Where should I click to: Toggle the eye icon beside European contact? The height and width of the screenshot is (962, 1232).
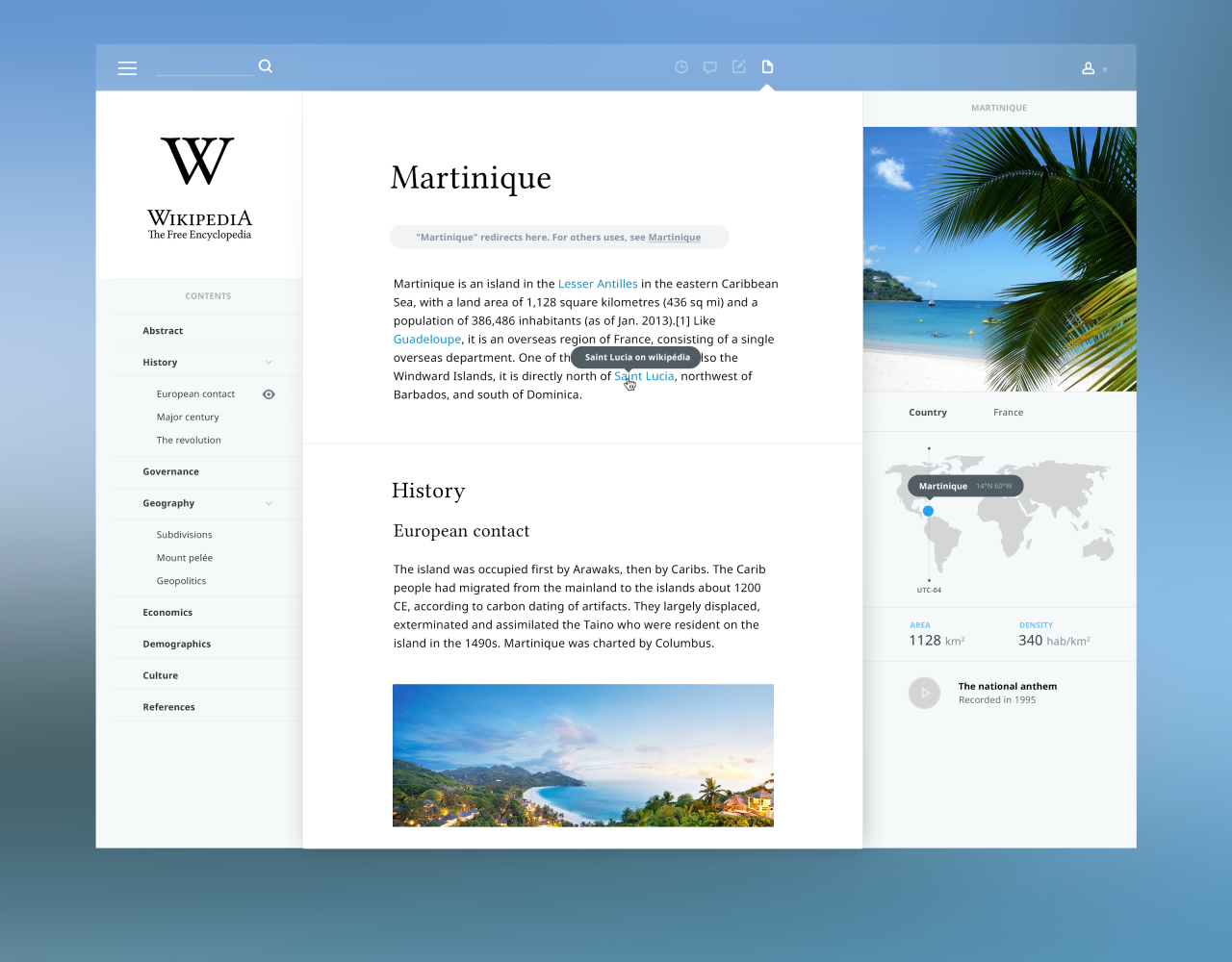[x=269, y=394]
